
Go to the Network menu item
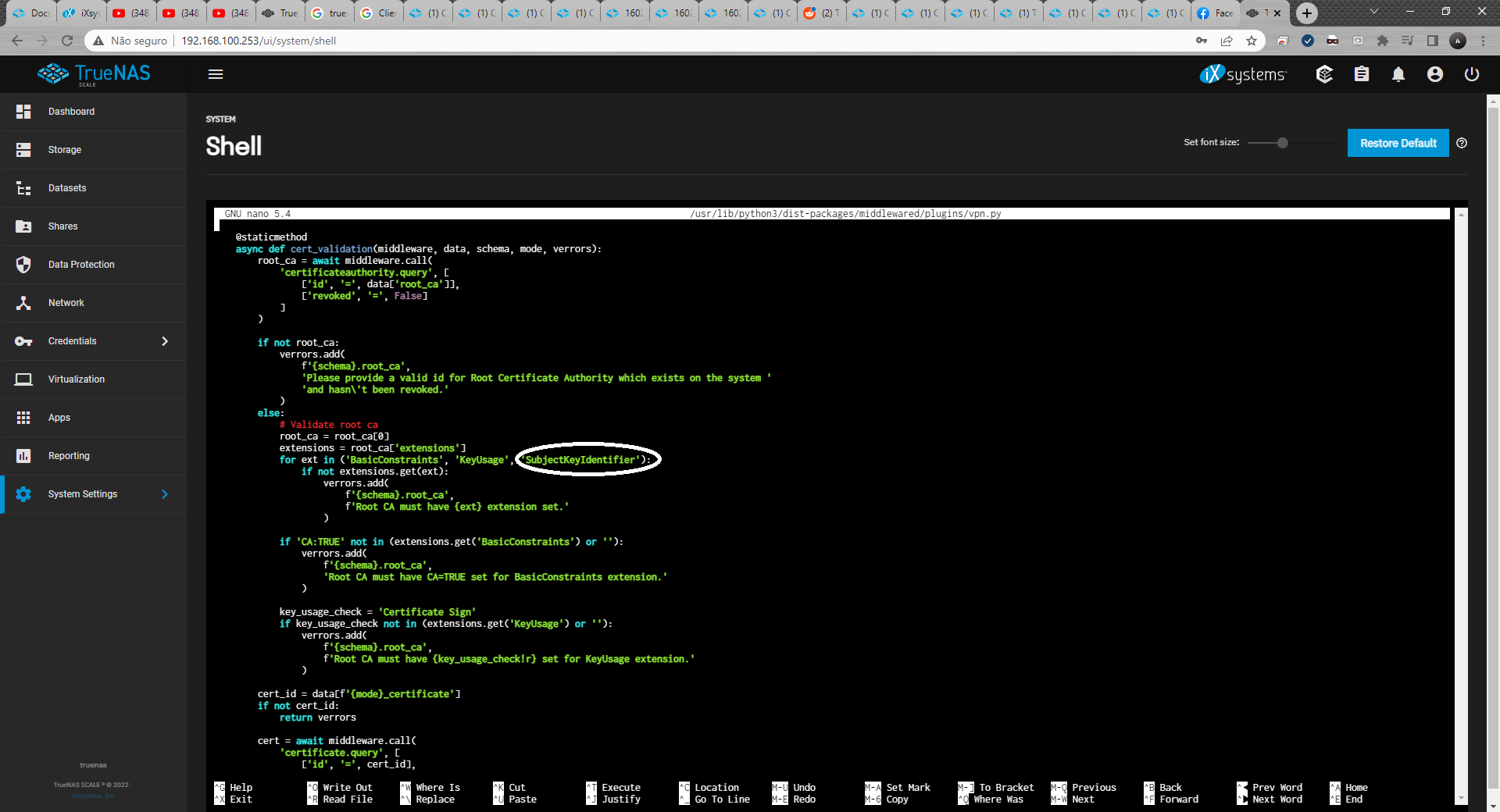(94, 303)
